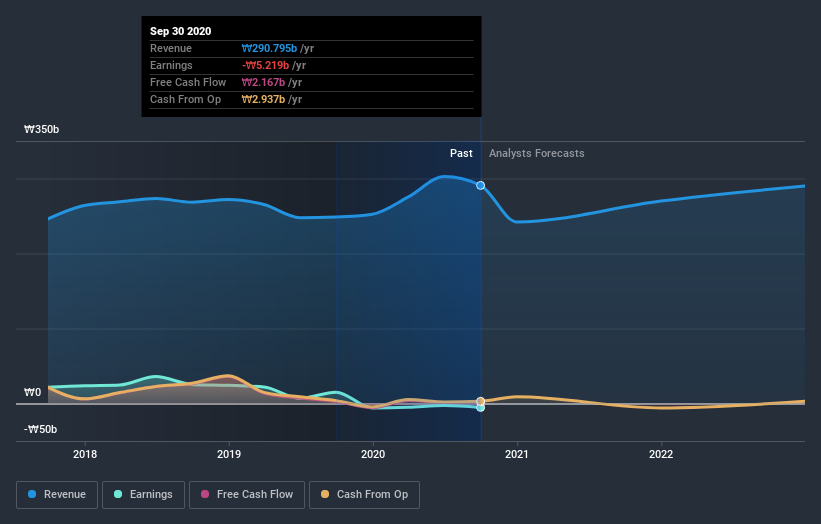Click the teal Earnings legend dot
Image resolution: width=821 pixels, height=524 pixels.
pos(118,494)
